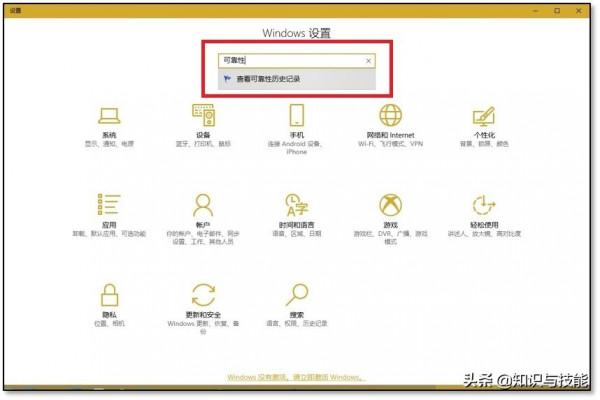Open the Time & Language (时间和语言) icon
The height and width of the screenshot is (400, 600).
297,205
